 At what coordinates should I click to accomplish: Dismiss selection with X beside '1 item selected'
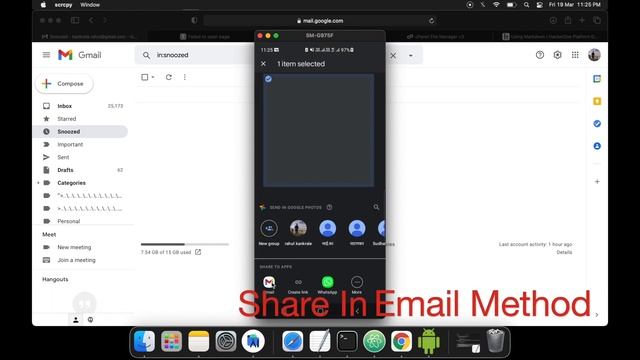263,64
